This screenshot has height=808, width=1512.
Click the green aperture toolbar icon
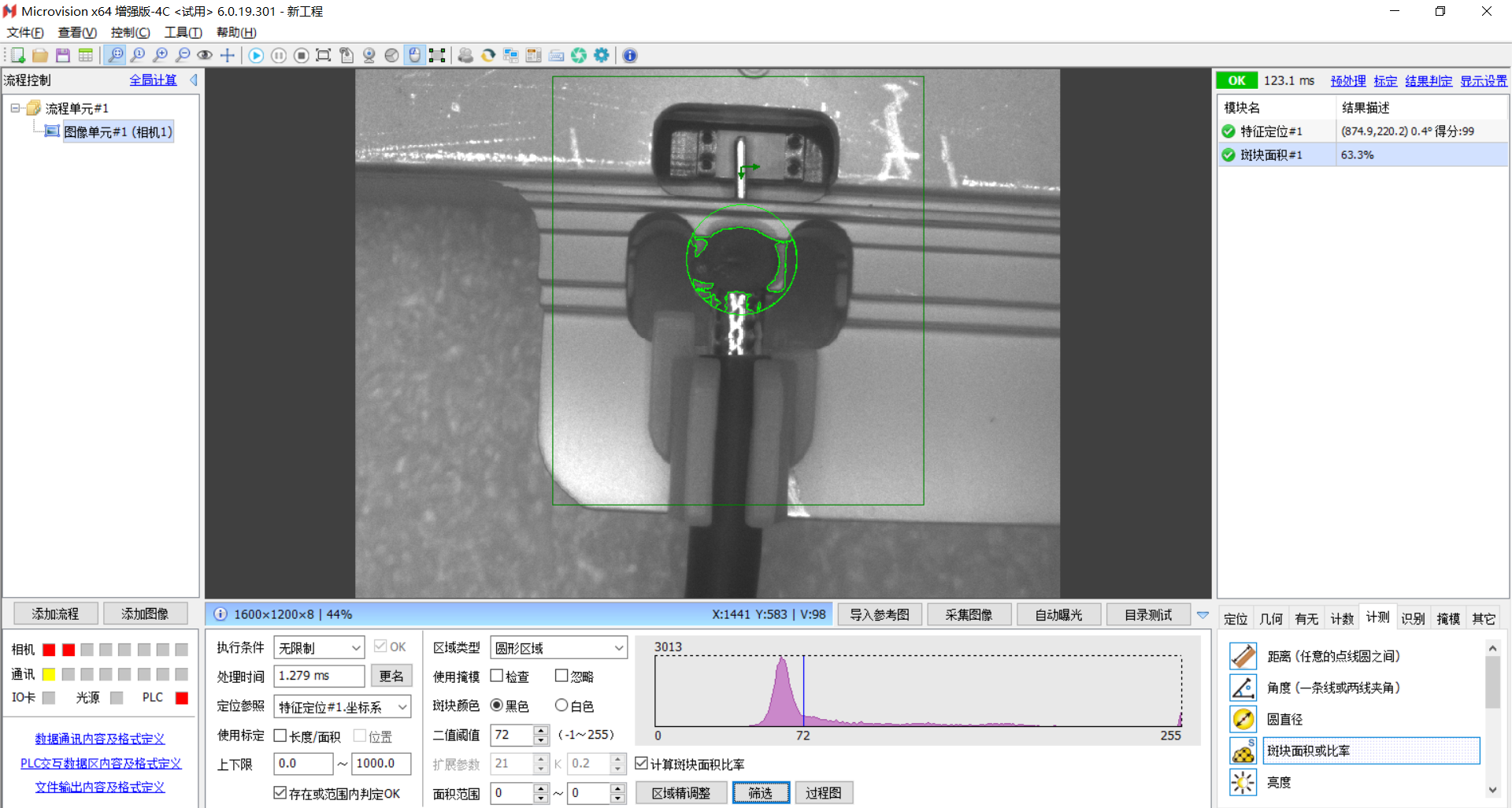(x=579, y=55)
